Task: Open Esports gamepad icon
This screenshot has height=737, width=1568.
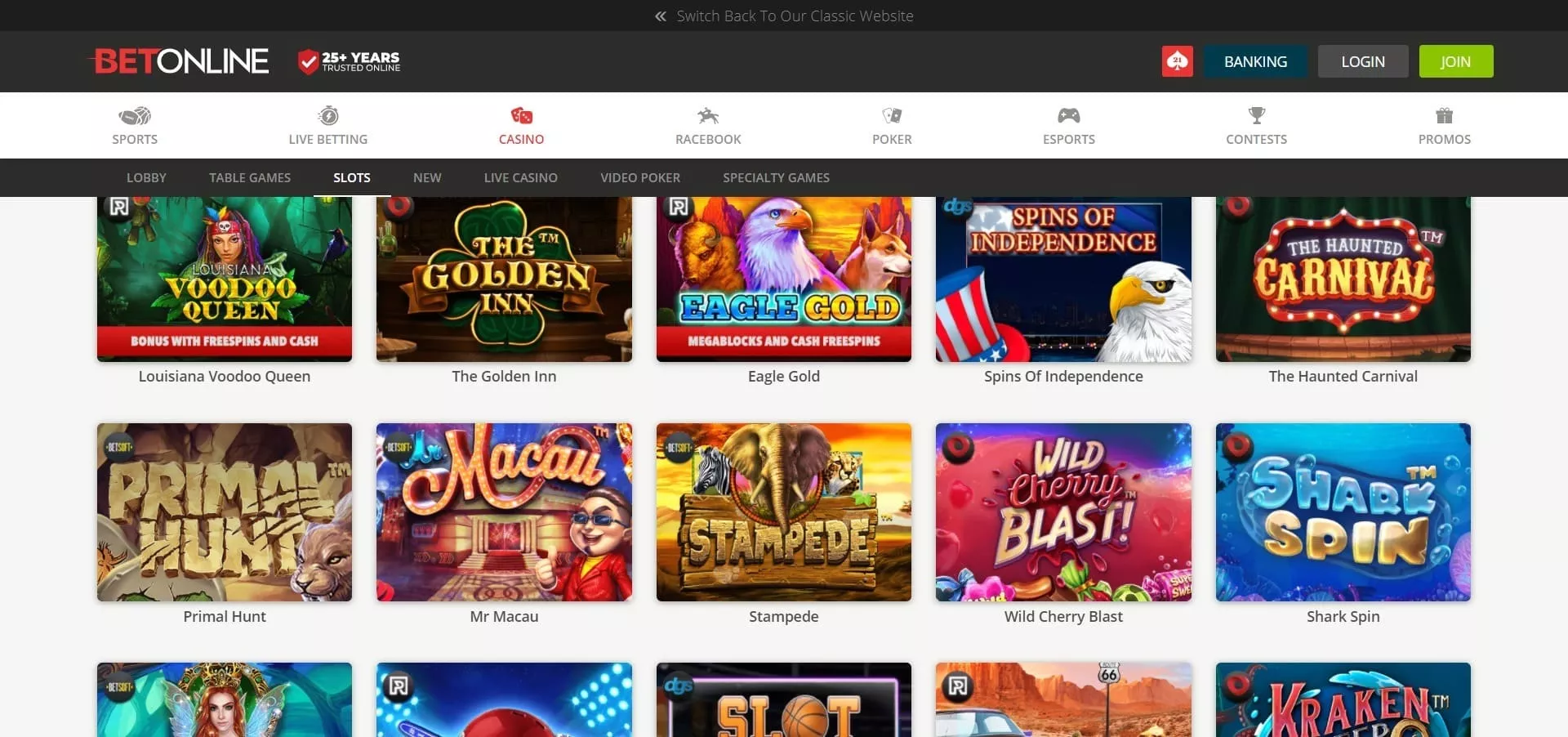Action: tap(1068, 116)
